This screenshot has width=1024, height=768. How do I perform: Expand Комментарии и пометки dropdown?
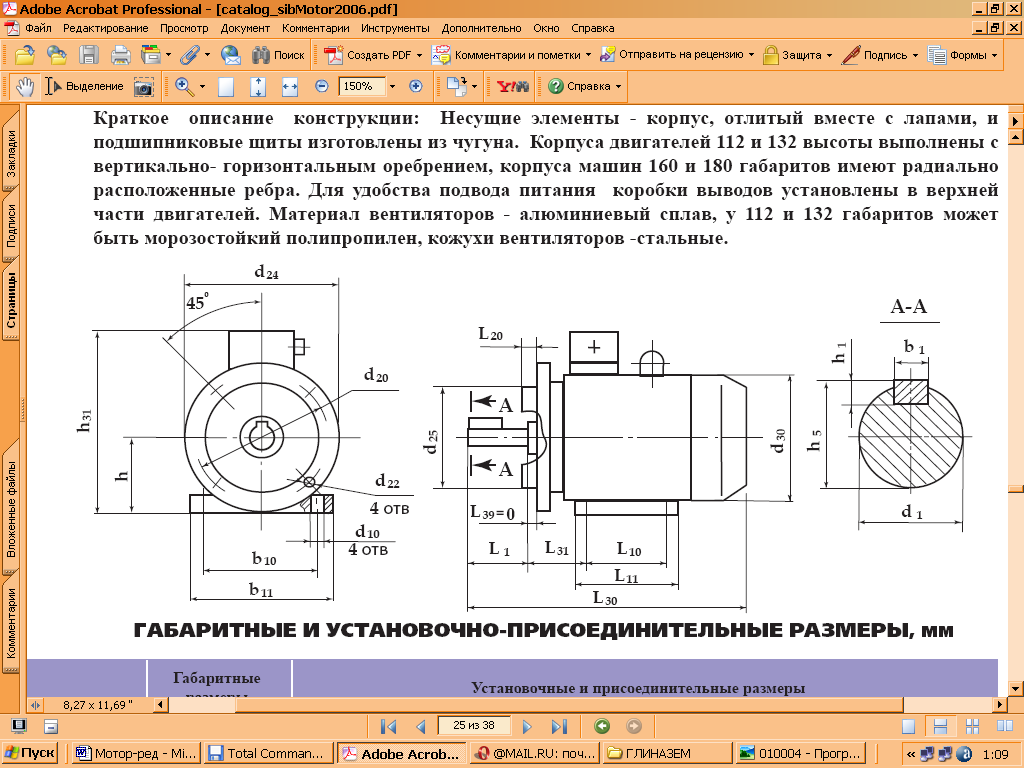point(588,55)
